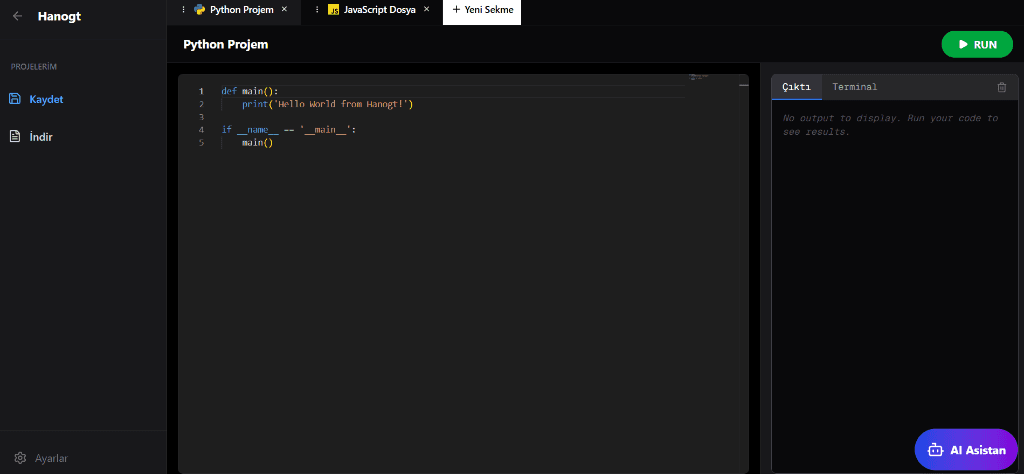Click code line 2 print statement
The height and width of the screenshot is (474, 1024).
327,104
